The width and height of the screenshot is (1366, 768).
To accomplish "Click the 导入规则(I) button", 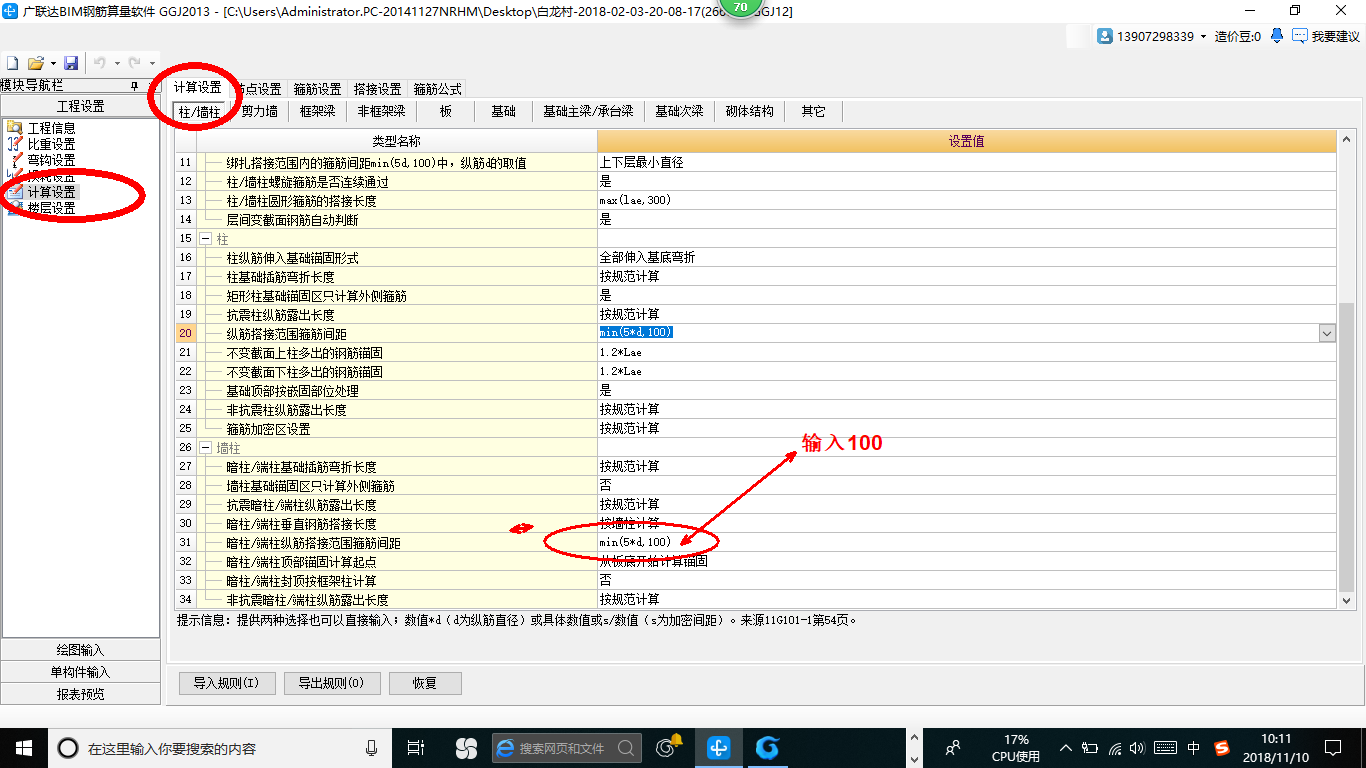I will point(227,683).
